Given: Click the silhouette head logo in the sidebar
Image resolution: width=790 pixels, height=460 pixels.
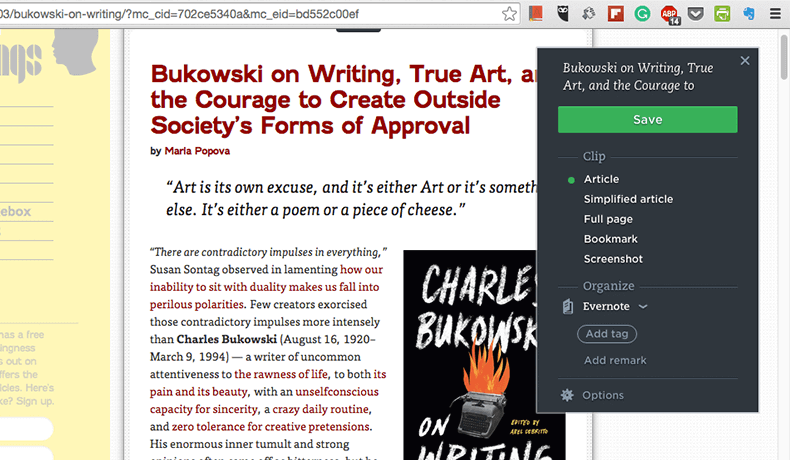Looking at the screenshot, I should (75, 52).
